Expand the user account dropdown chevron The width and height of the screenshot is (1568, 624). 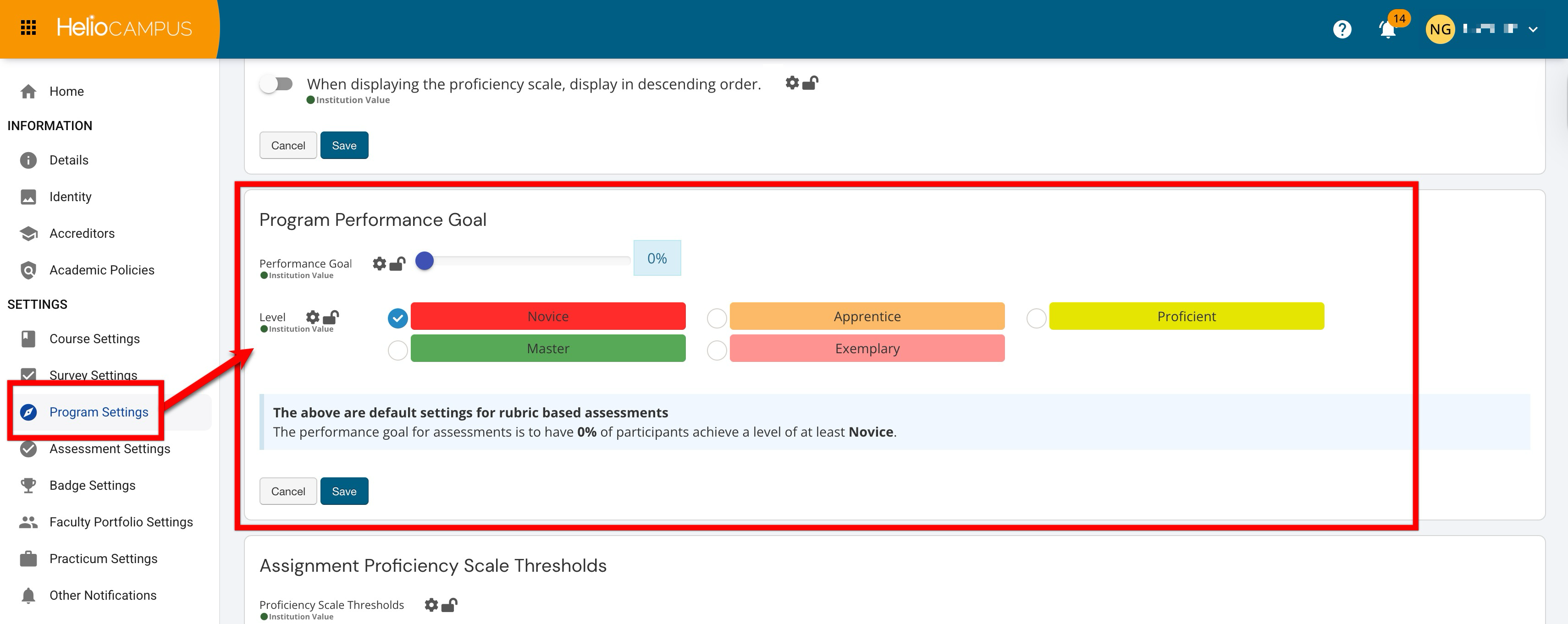point(1533,29)
